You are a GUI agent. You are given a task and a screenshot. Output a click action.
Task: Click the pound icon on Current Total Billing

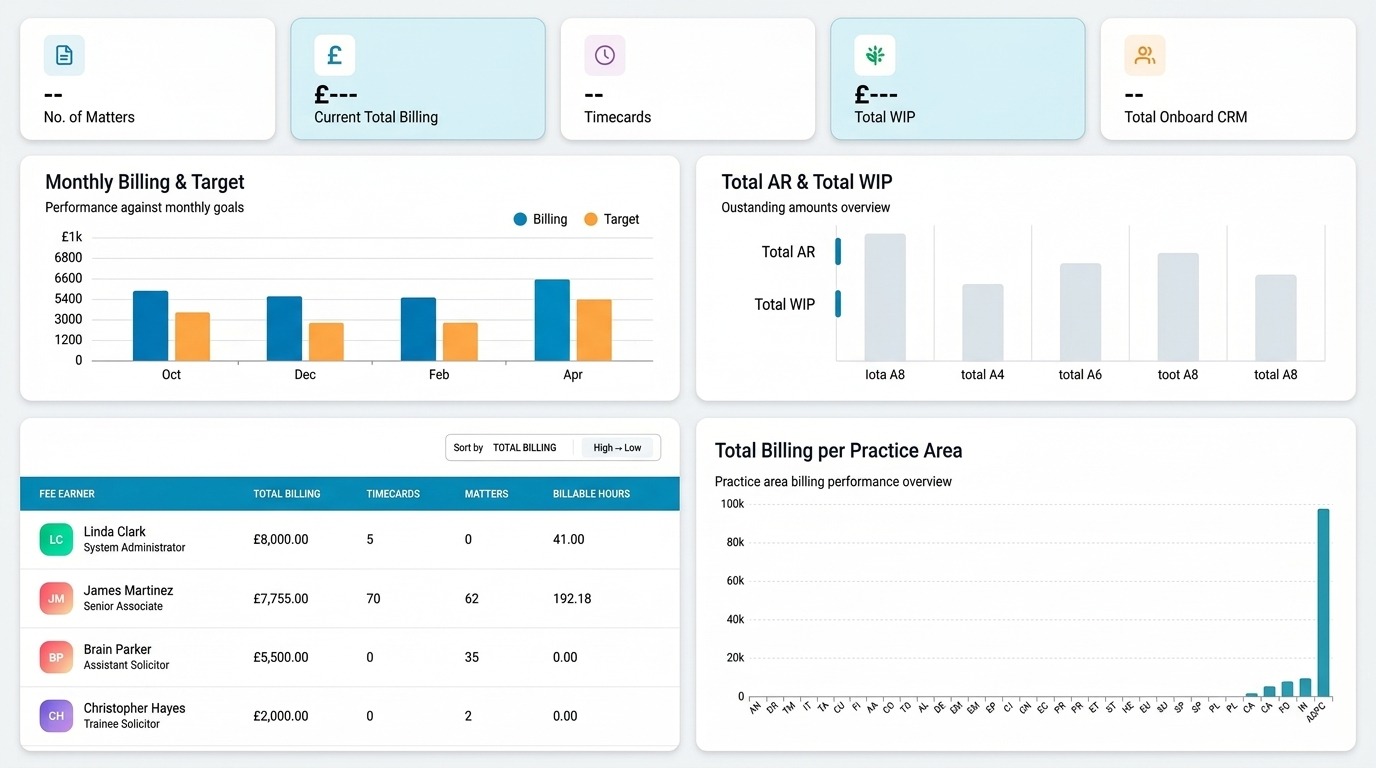click(334, 55)
